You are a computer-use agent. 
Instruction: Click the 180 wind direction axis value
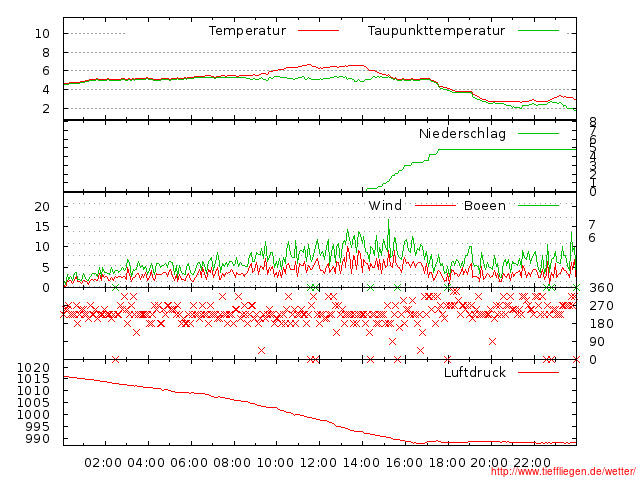601,324
